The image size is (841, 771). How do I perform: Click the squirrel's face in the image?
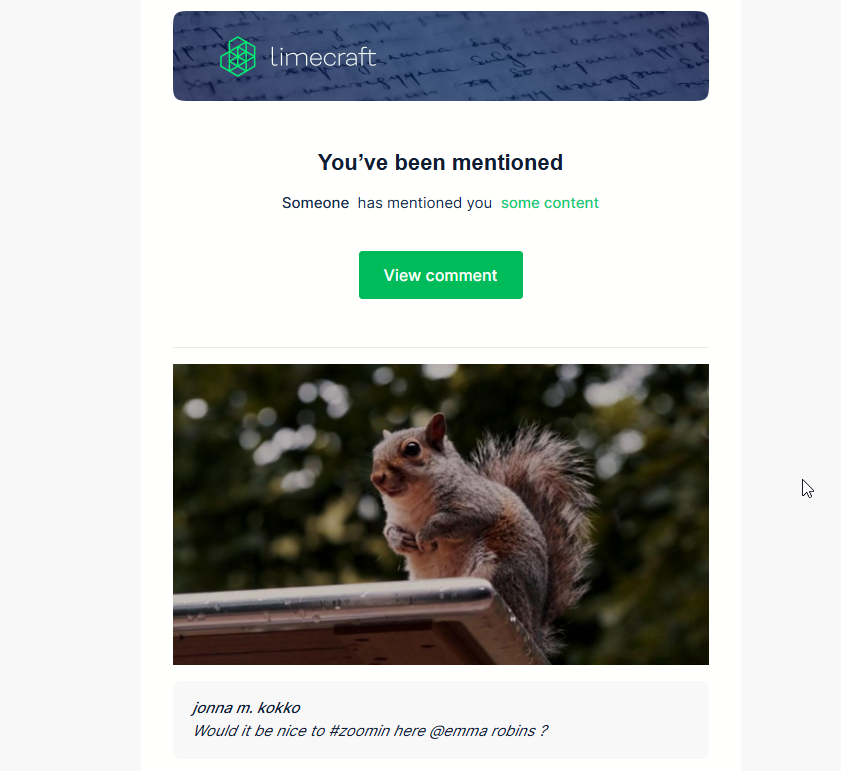(400, 461)
